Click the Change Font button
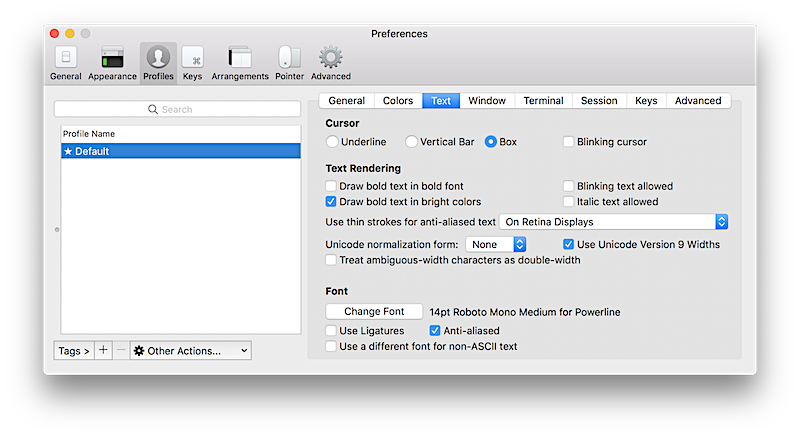 pos(374,312)
